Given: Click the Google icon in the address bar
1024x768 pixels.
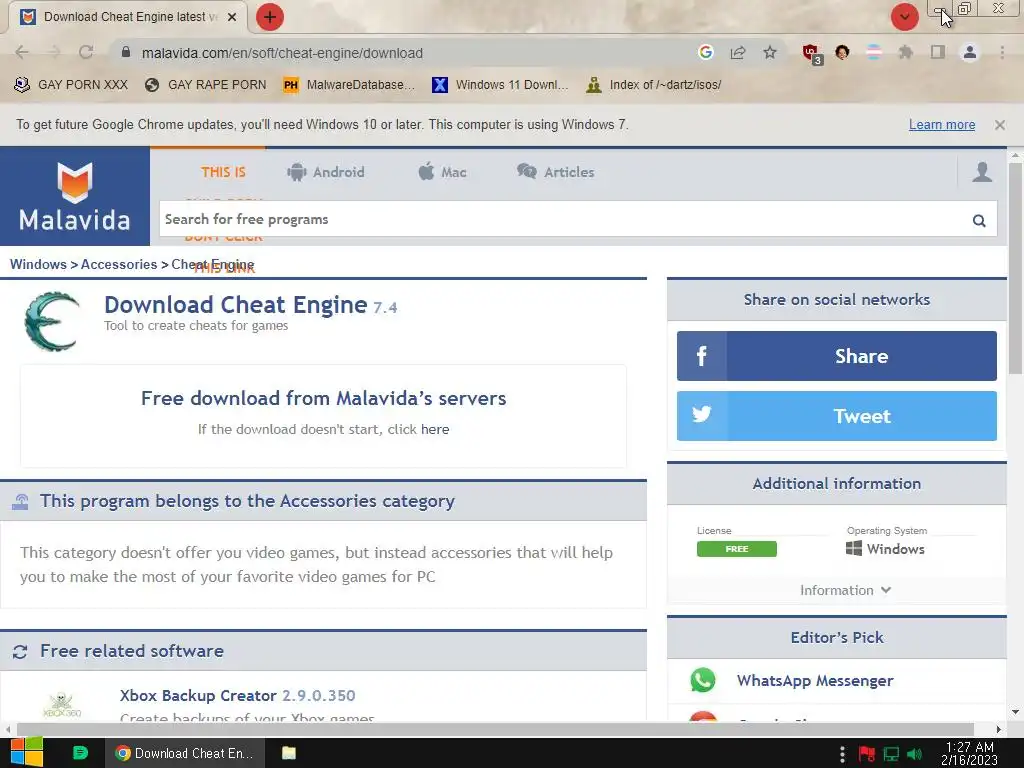Looking at the screenshot, I should tap(705, 52).
